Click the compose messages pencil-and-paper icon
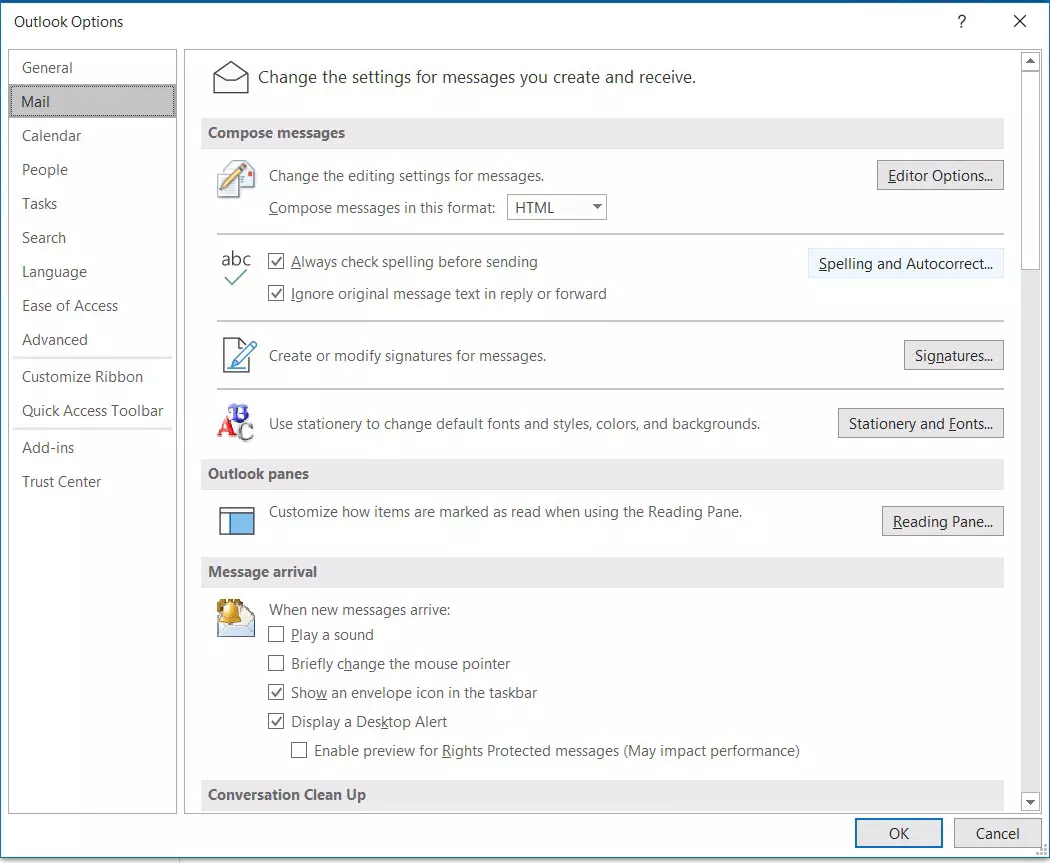The height and width of the screenshot is (863, 1050). pyautogui.click(x=236, y=180)
